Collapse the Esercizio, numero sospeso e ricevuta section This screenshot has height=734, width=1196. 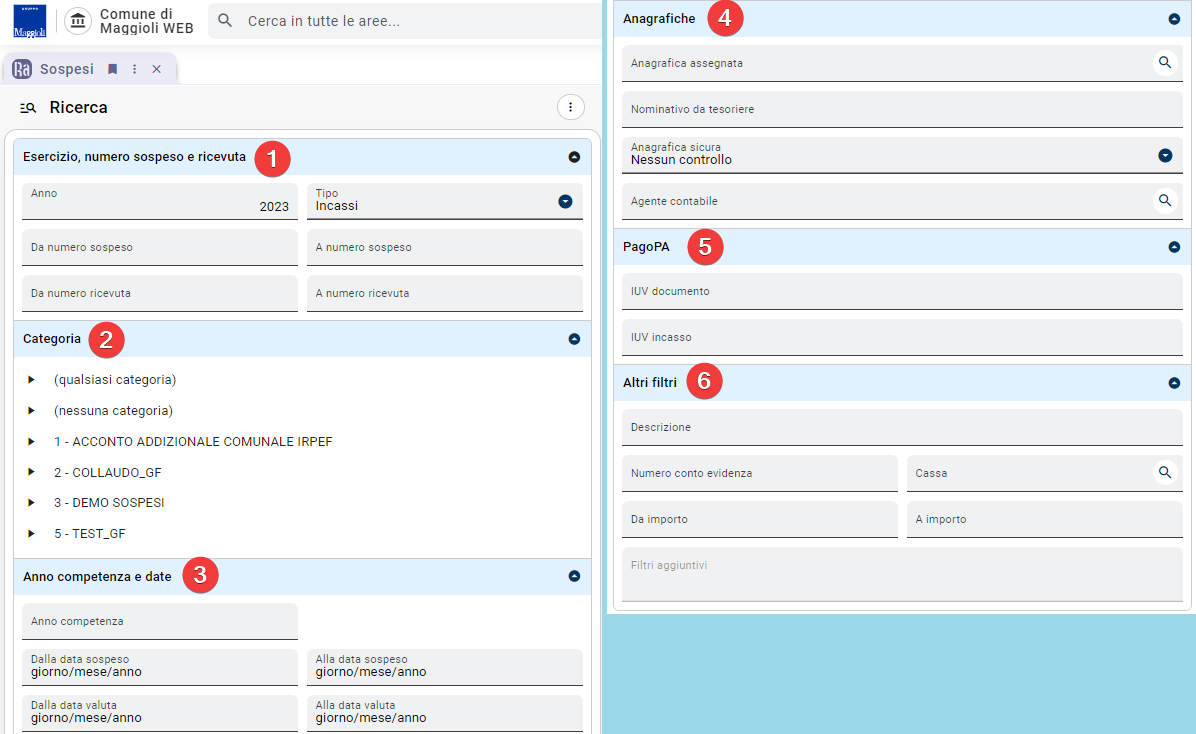(x=574, y=157)
